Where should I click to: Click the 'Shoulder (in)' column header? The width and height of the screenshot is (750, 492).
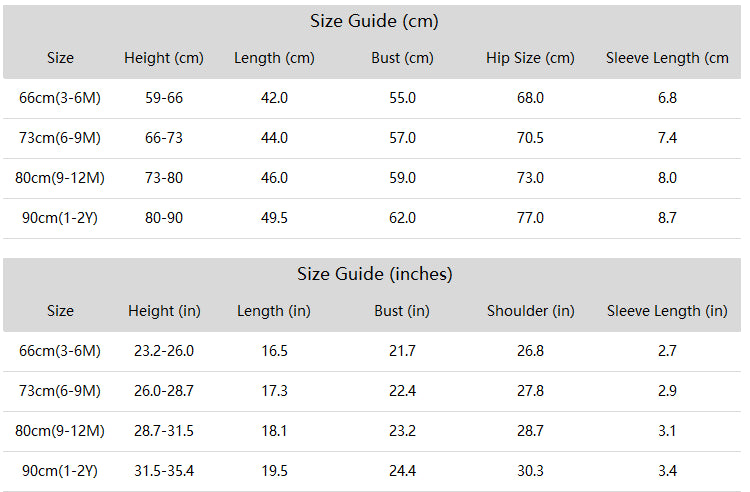point(530,311)
